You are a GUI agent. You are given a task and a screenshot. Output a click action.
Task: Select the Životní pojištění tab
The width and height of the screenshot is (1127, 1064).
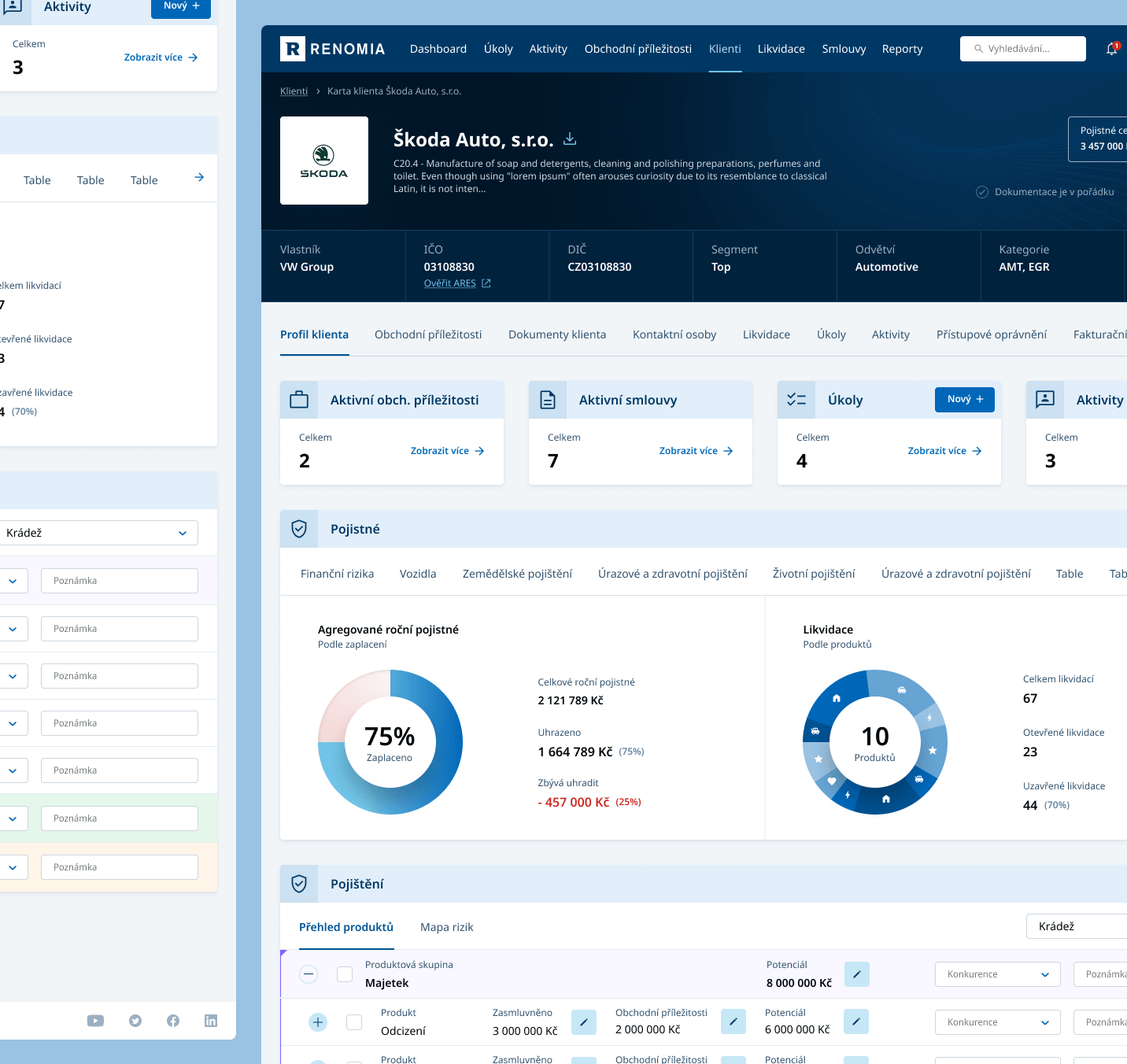[x=814, y=574]
